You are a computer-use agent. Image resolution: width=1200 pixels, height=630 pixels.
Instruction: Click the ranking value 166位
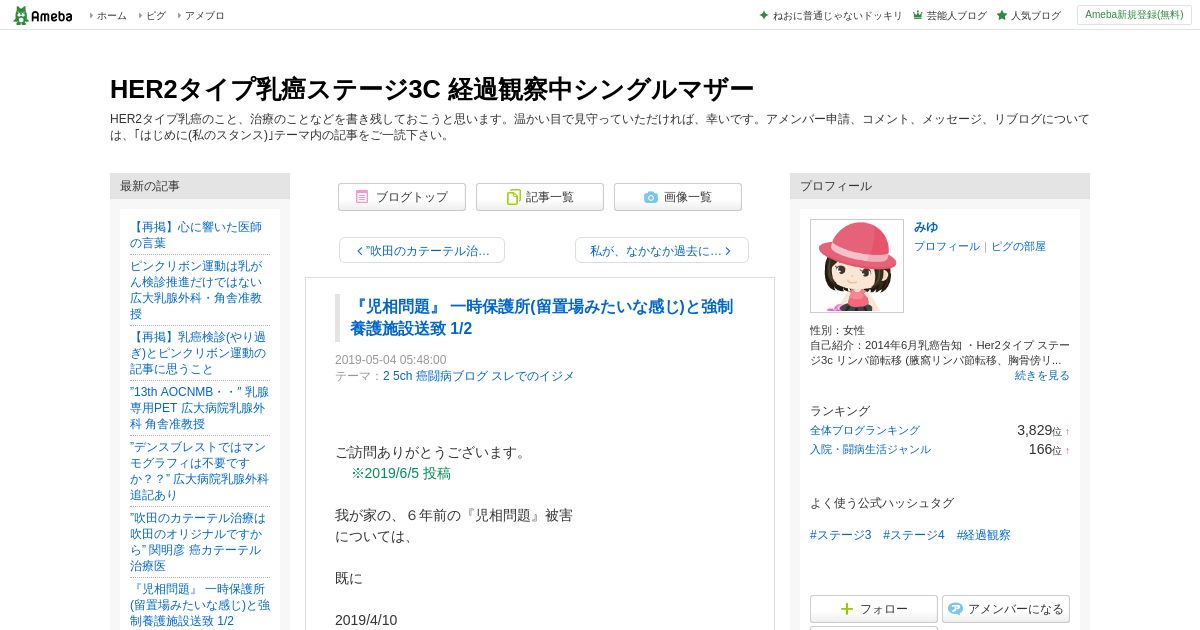click(1046, 449)
